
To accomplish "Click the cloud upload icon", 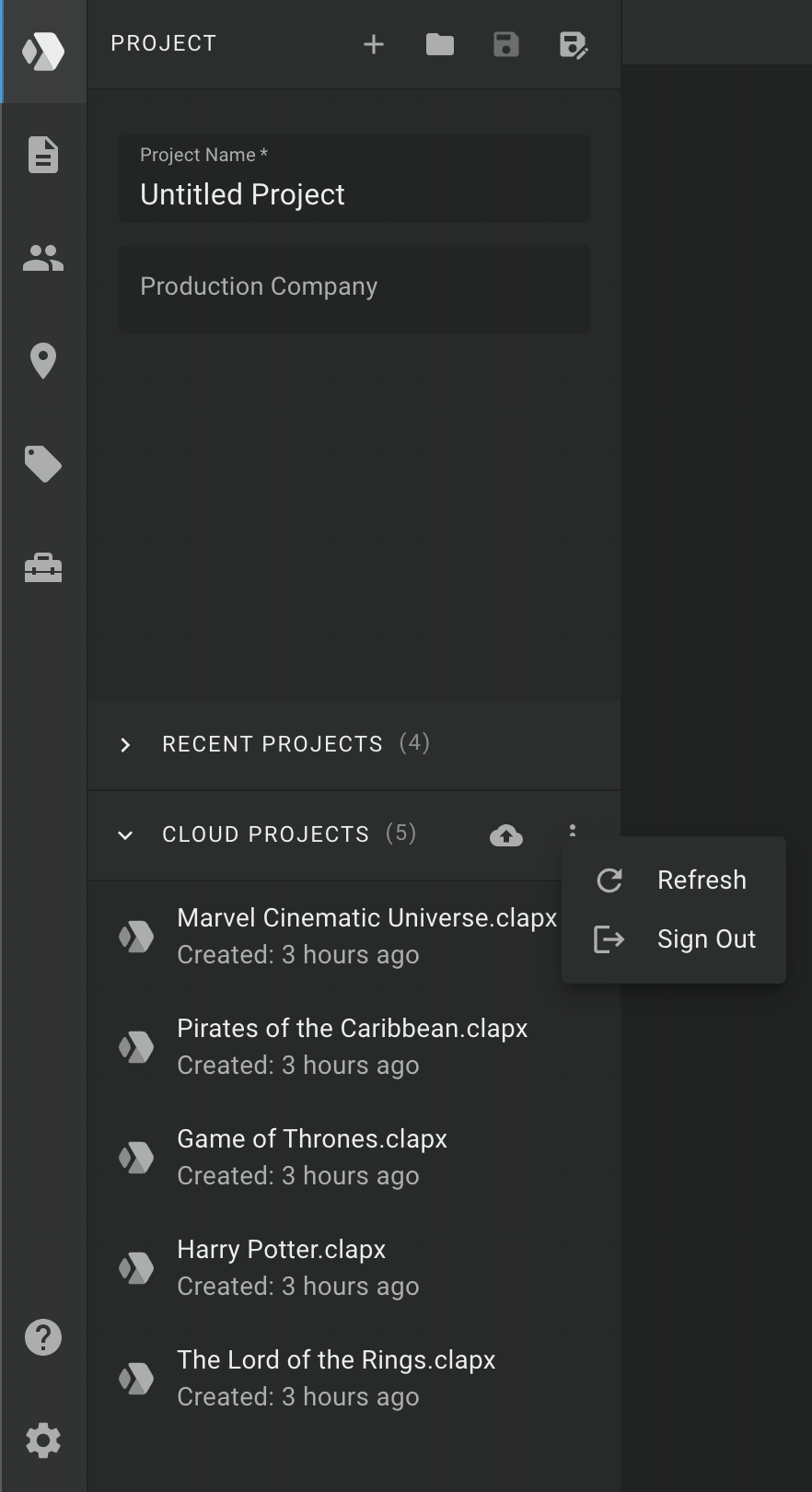I will (x=506, y=834).
